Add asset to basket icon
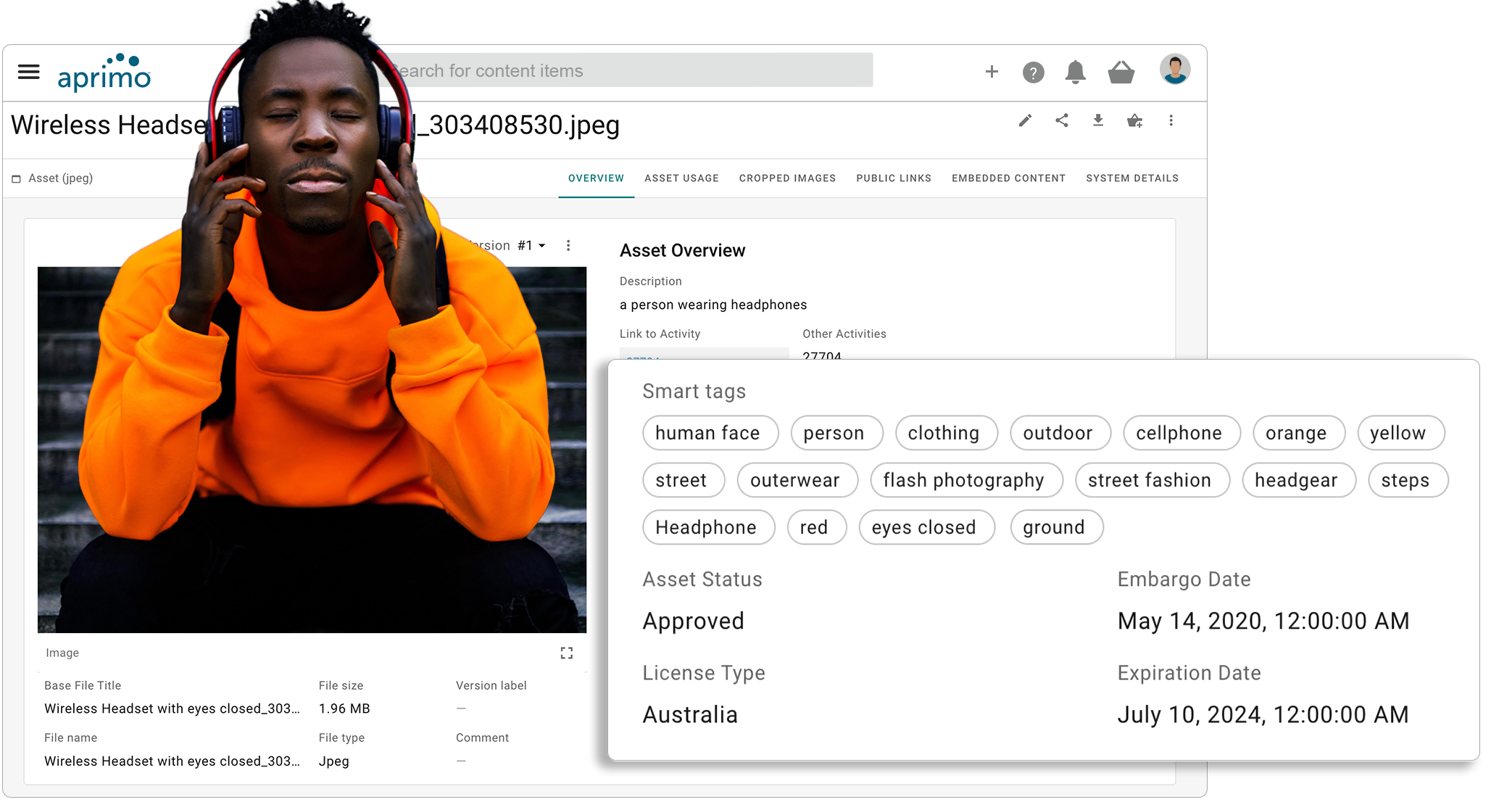Screen dimensions: 1512x810 pos(1134,121)
